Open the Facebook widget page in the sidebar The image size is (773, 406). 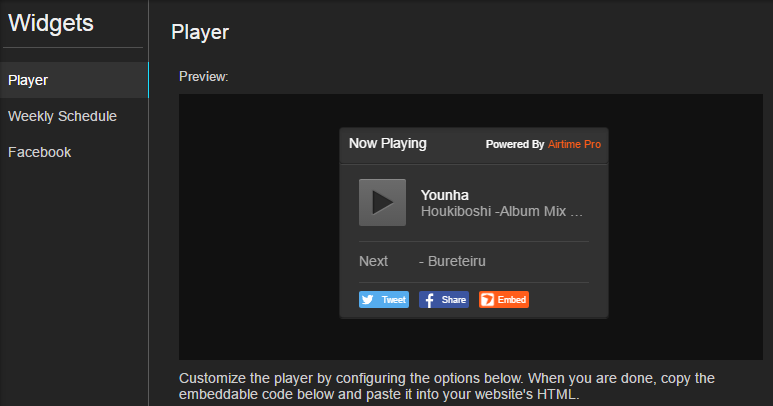39,152
